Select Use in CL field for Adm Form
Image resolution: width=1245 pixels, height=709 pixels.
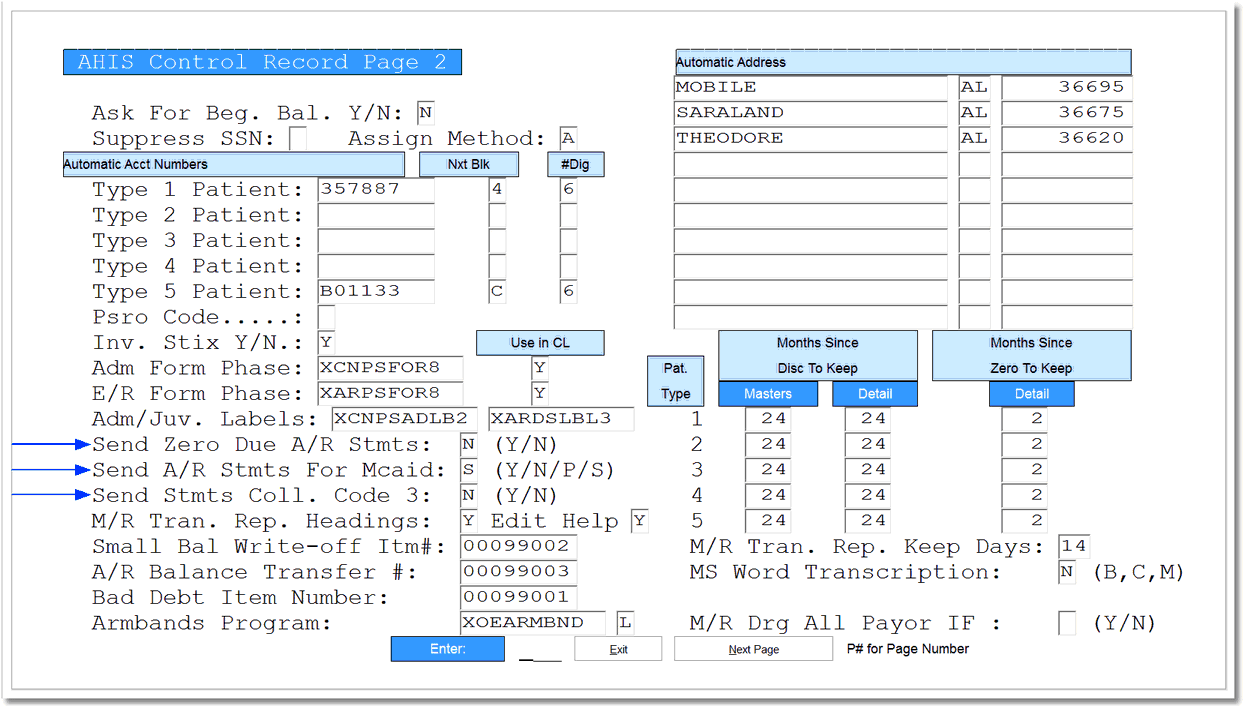[x=540, y=368]
